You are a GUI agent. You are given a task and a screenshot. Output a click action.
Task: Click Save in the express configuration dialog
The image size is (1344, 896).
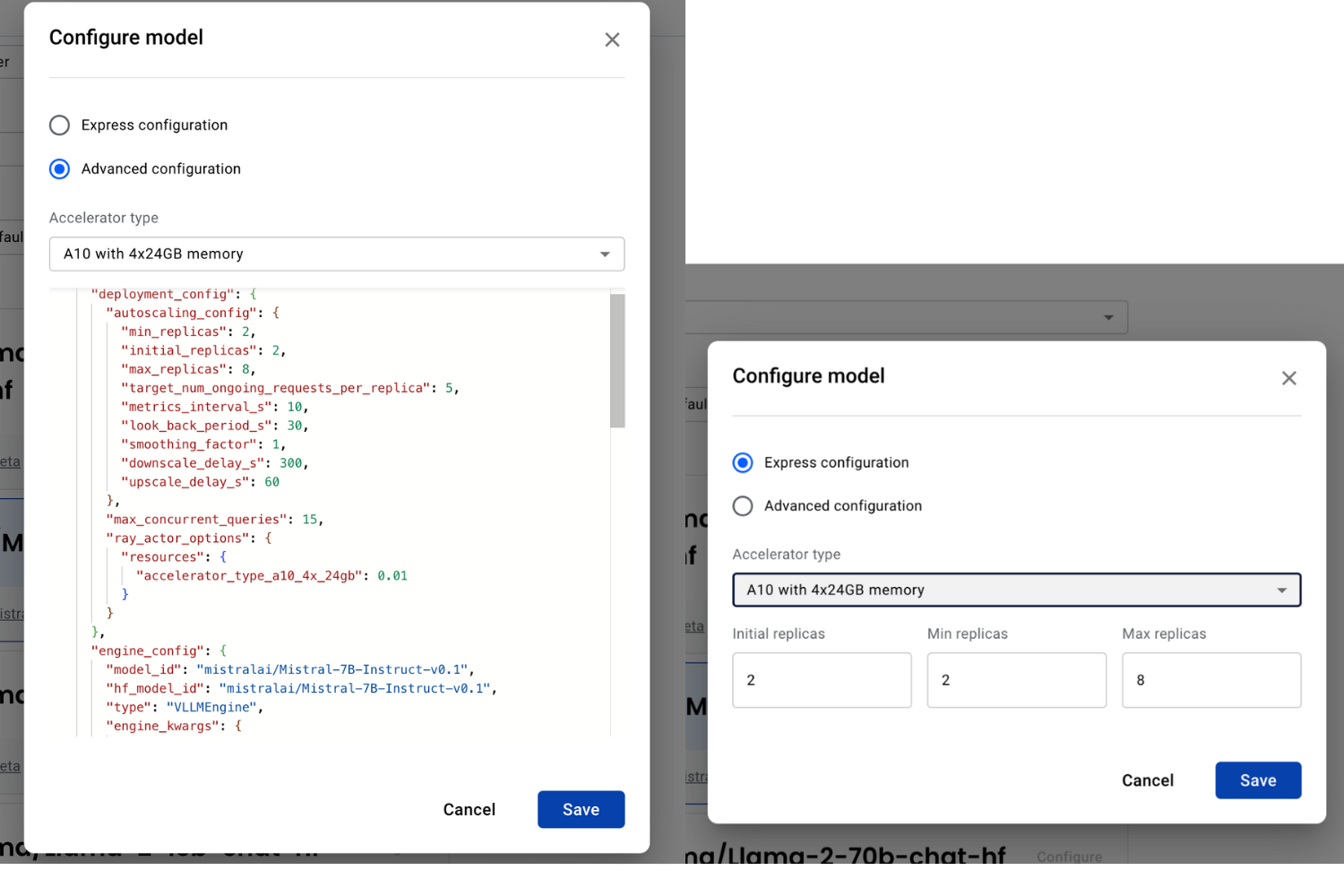[1258, 780]
